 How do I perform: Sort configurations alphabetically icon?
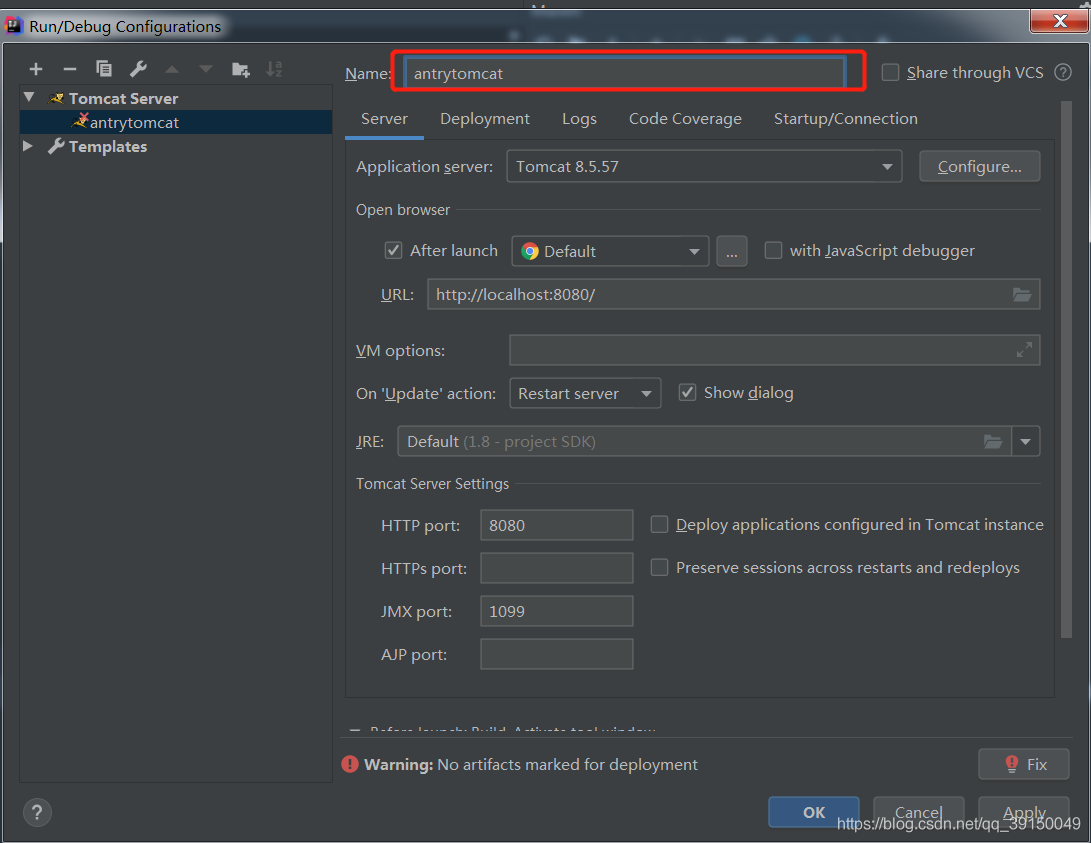coord(274,69)
